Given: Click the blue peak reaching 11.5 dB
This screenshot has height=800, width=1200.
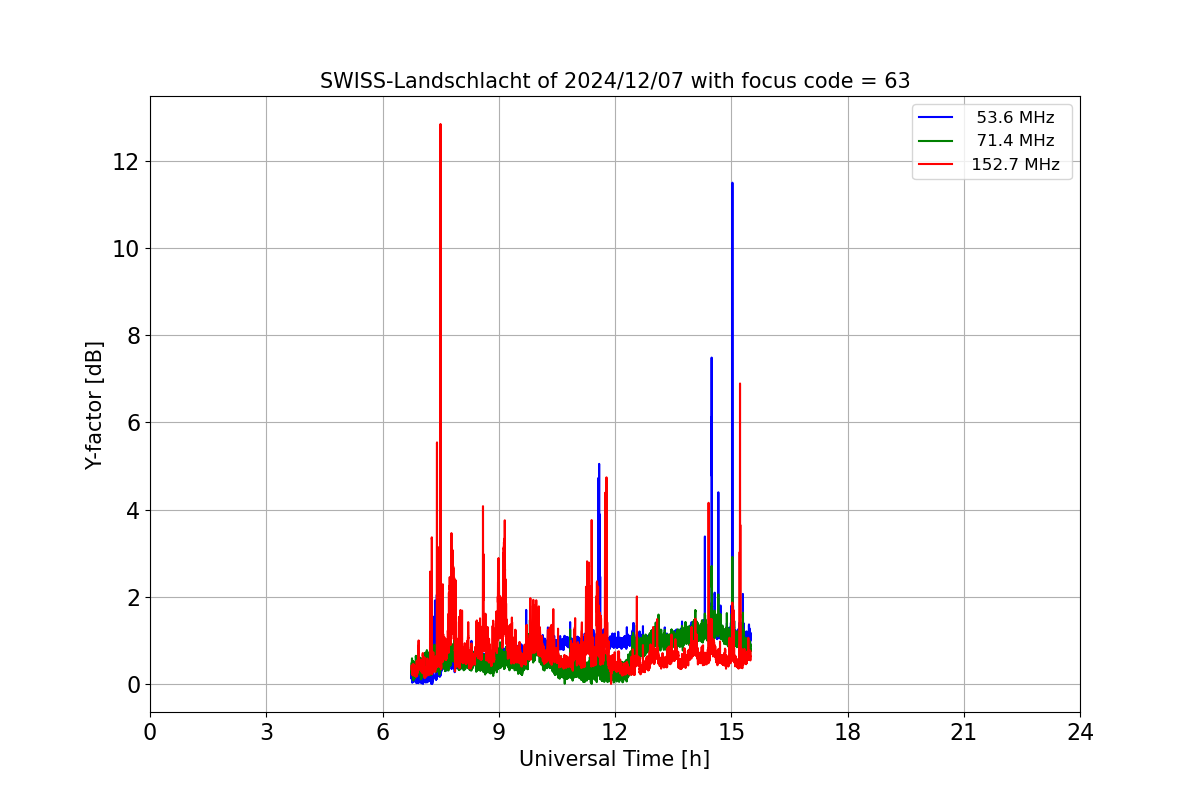Looking at the screenshot, I should (732, 184).
